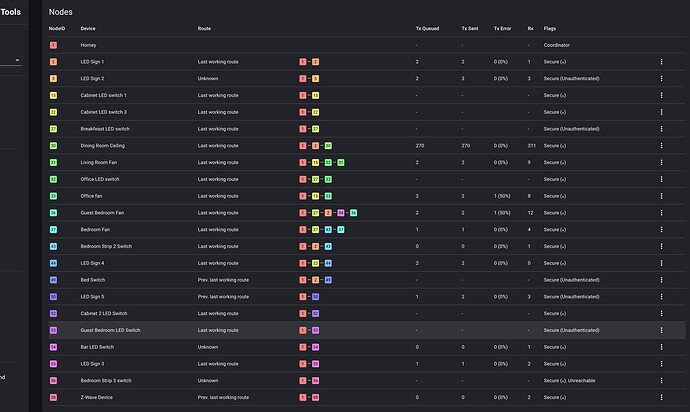Click the more menu for Breakfeast LED switch
This screenshot has height=412, width=690.
661,129
